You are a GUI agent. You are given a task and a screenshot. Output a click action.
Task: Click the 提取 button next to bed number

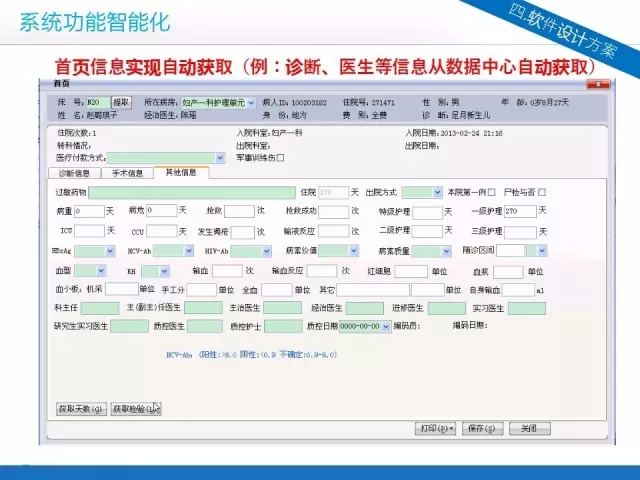(121, 102)
